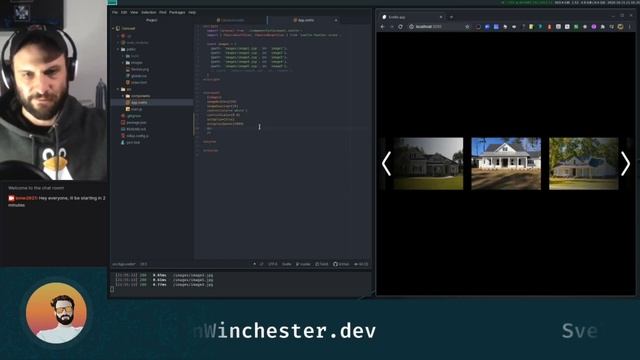Image resolution: width=640 pixels, height=360 pixels.
Task: Select the Svelte app browser tab
Action: tap(412, 17)
